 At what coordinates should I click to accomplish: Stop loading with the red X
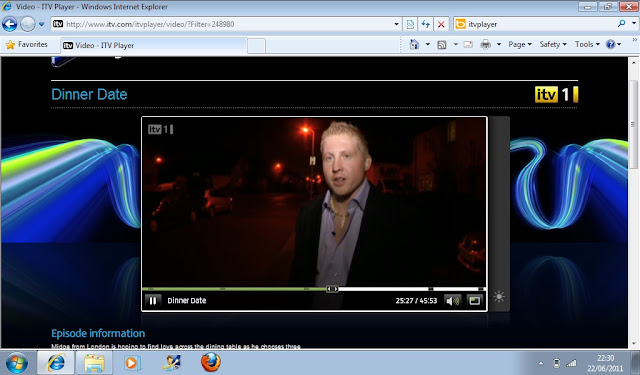[441, 24]
